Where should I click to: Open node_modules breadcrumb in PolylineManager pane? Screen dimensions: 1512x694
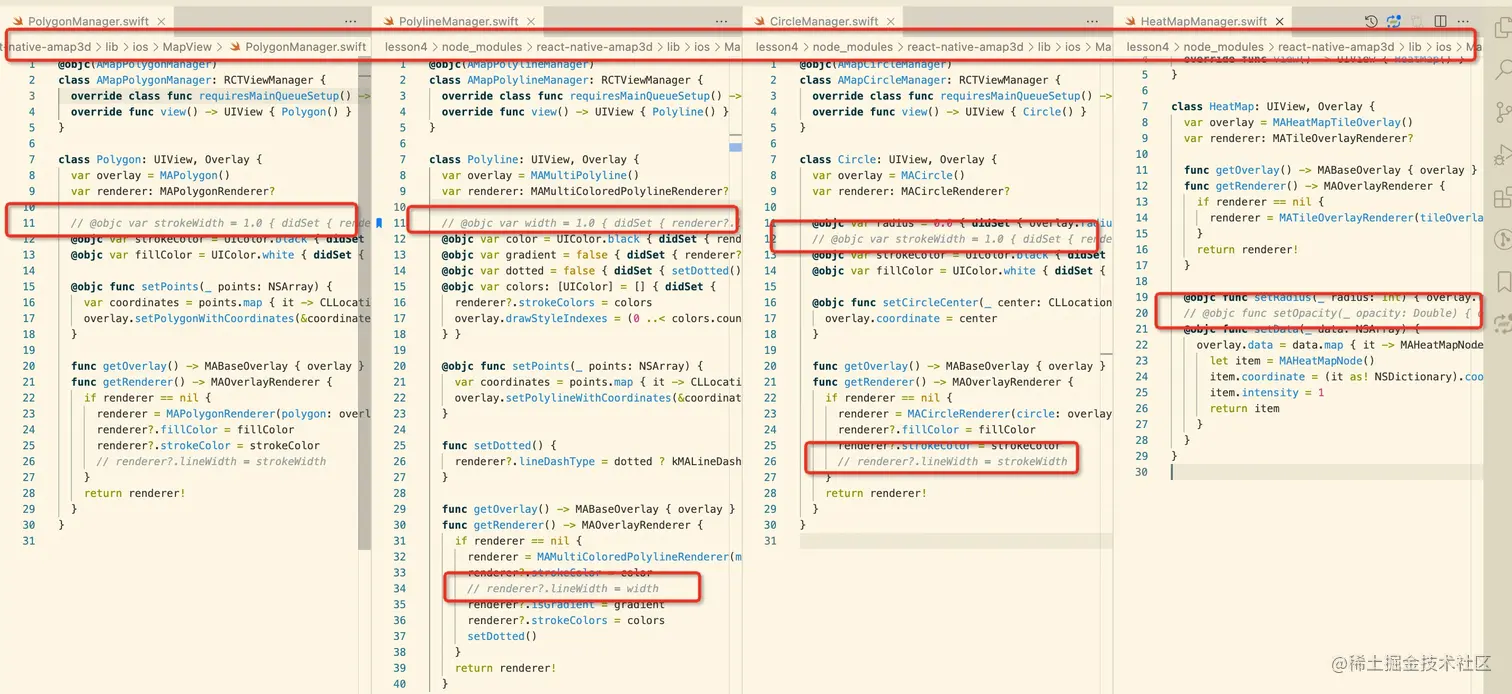(482, 47)
